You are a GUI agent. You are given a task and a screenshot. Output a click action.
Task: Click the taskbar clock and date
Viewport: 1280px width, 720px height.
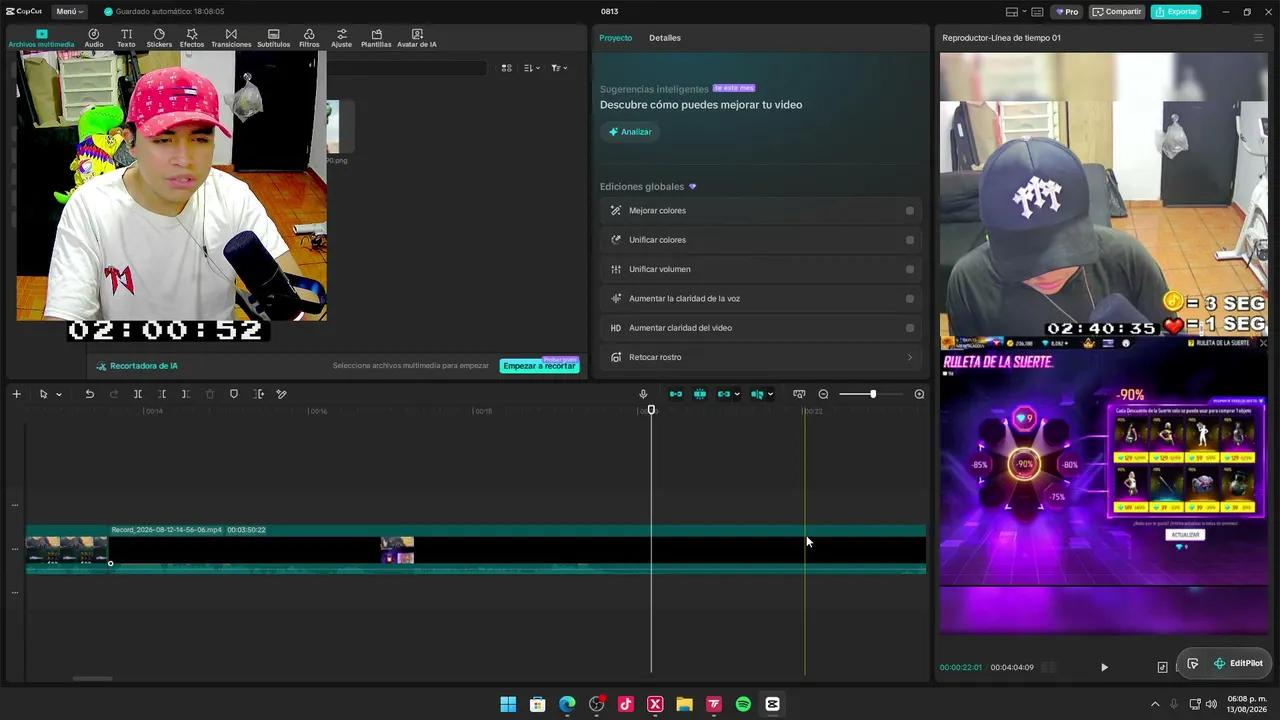coord(1247,704)
